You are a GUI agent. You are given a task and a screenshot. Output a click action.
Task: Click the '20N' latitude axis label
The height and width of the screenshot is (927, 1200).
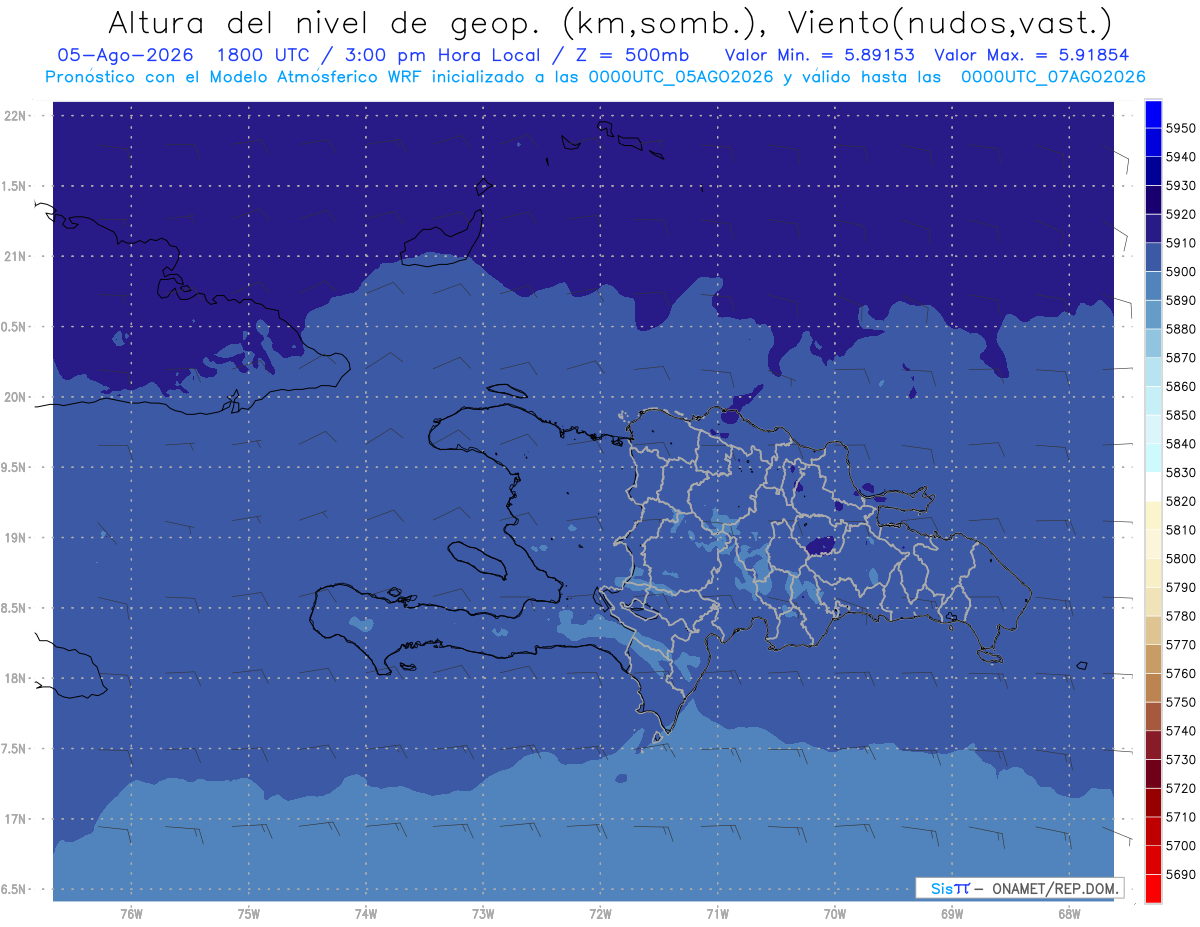point(15,397)
